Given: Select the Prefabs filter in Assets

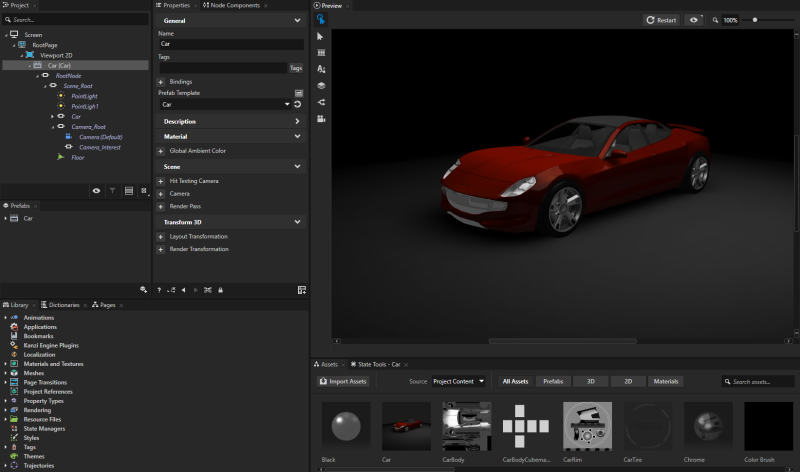Looking at the screenshot, I should [552, 381].
